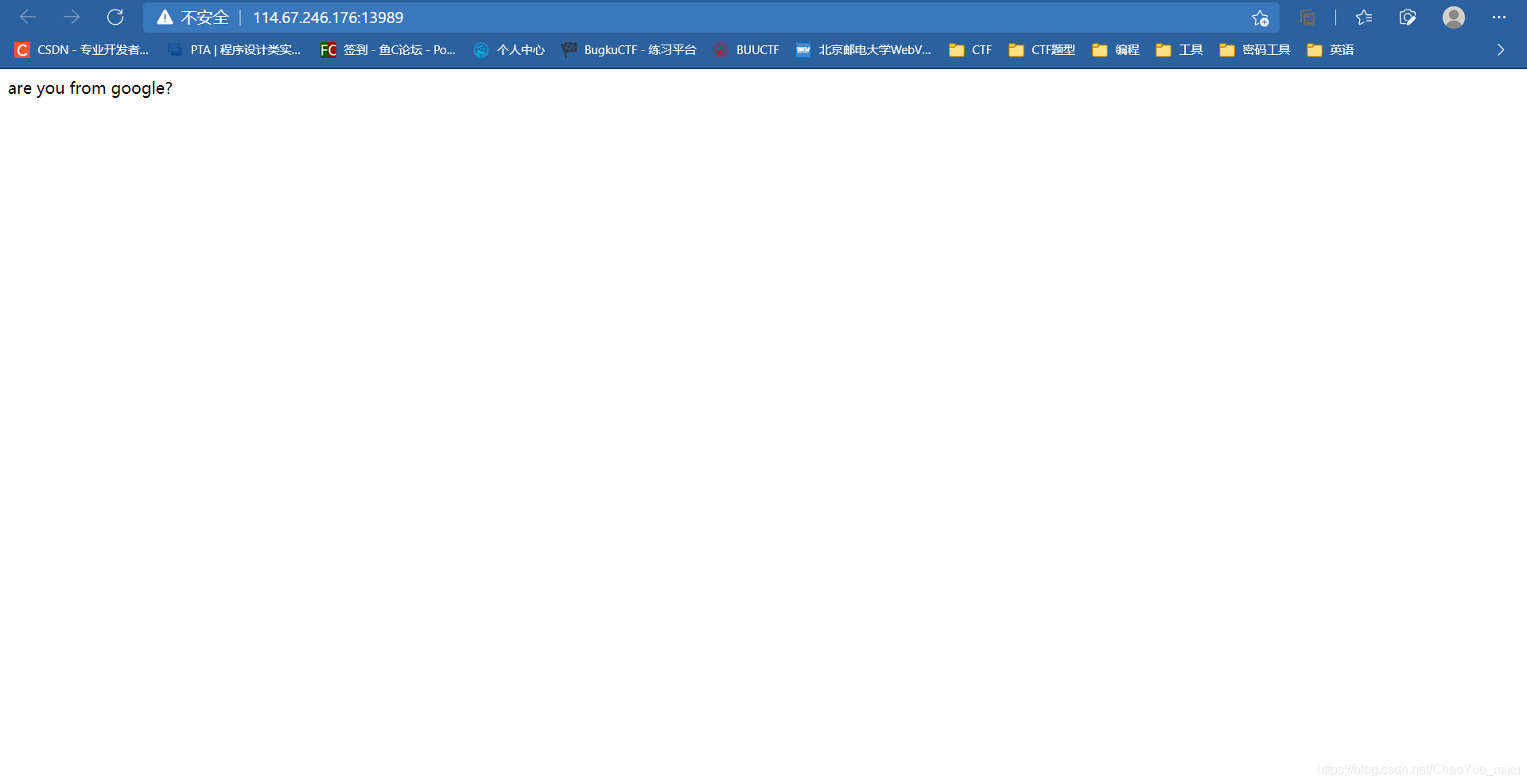The image size is (1527, 784).
Task: Open the FishC forum sign-in bookmark
Action: point(387,50)
